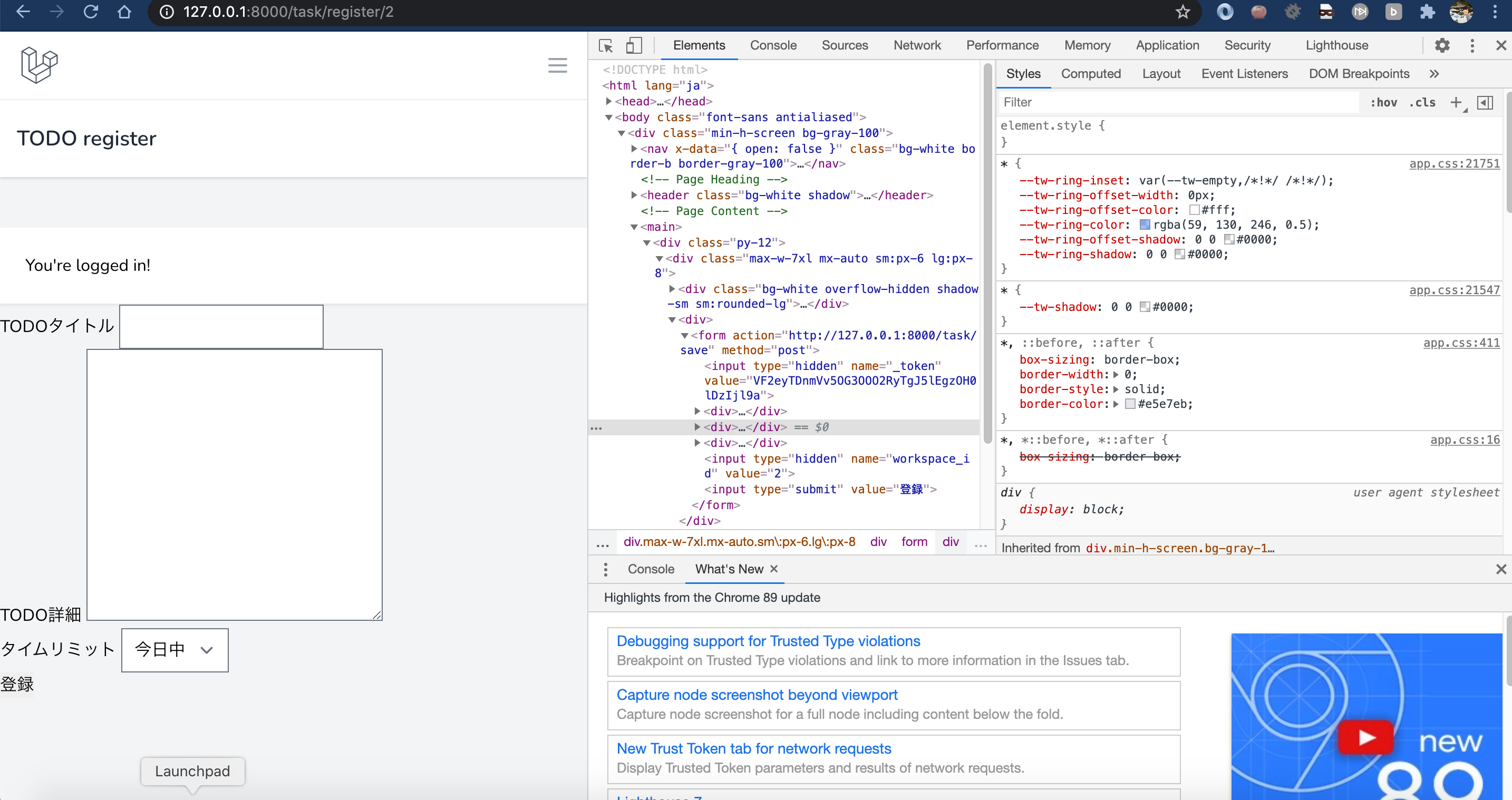Toggle the device toolbar

[633, 46]
